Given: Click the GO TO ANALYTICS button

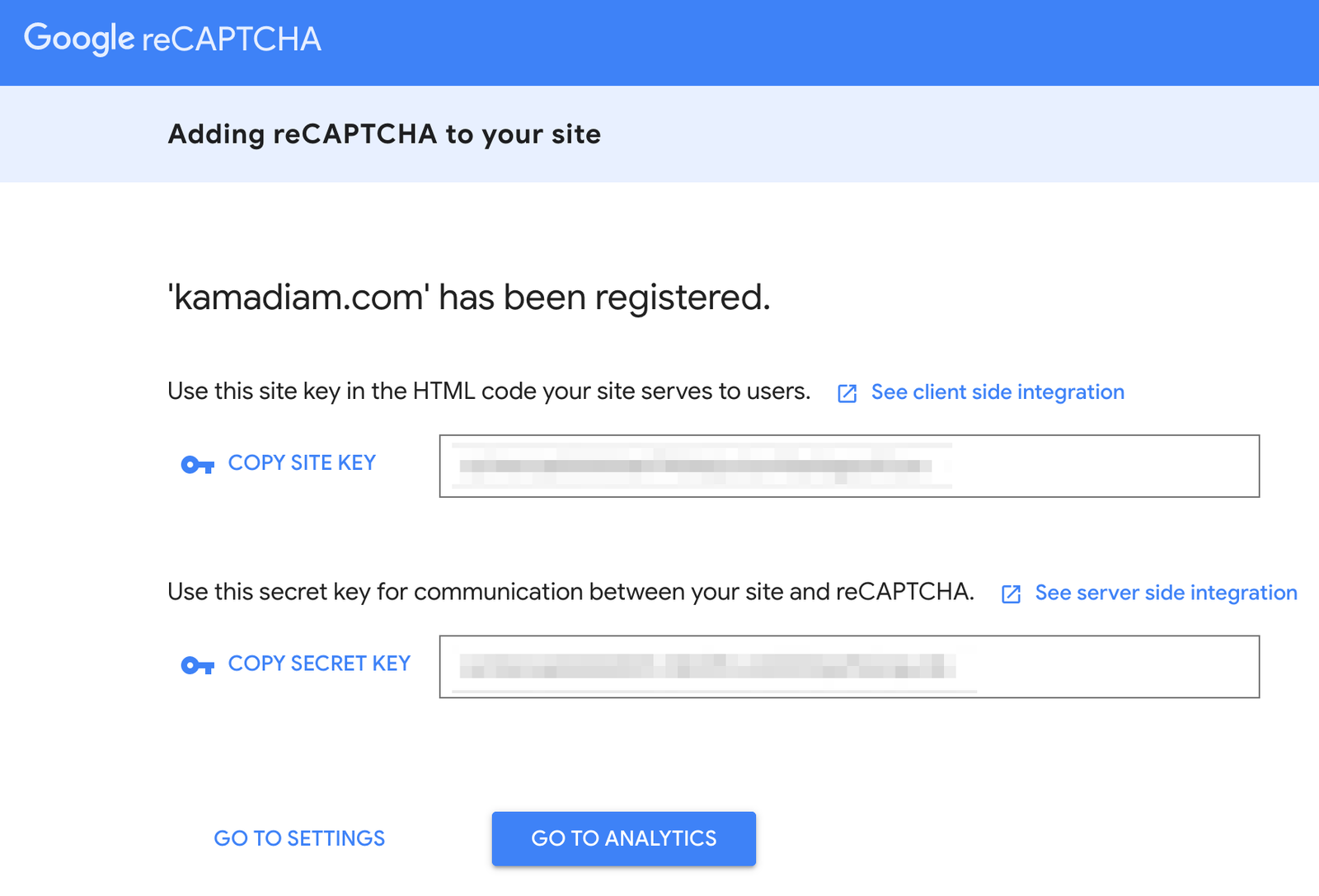Looking at the screenshot, I should (x=624, y=838).
